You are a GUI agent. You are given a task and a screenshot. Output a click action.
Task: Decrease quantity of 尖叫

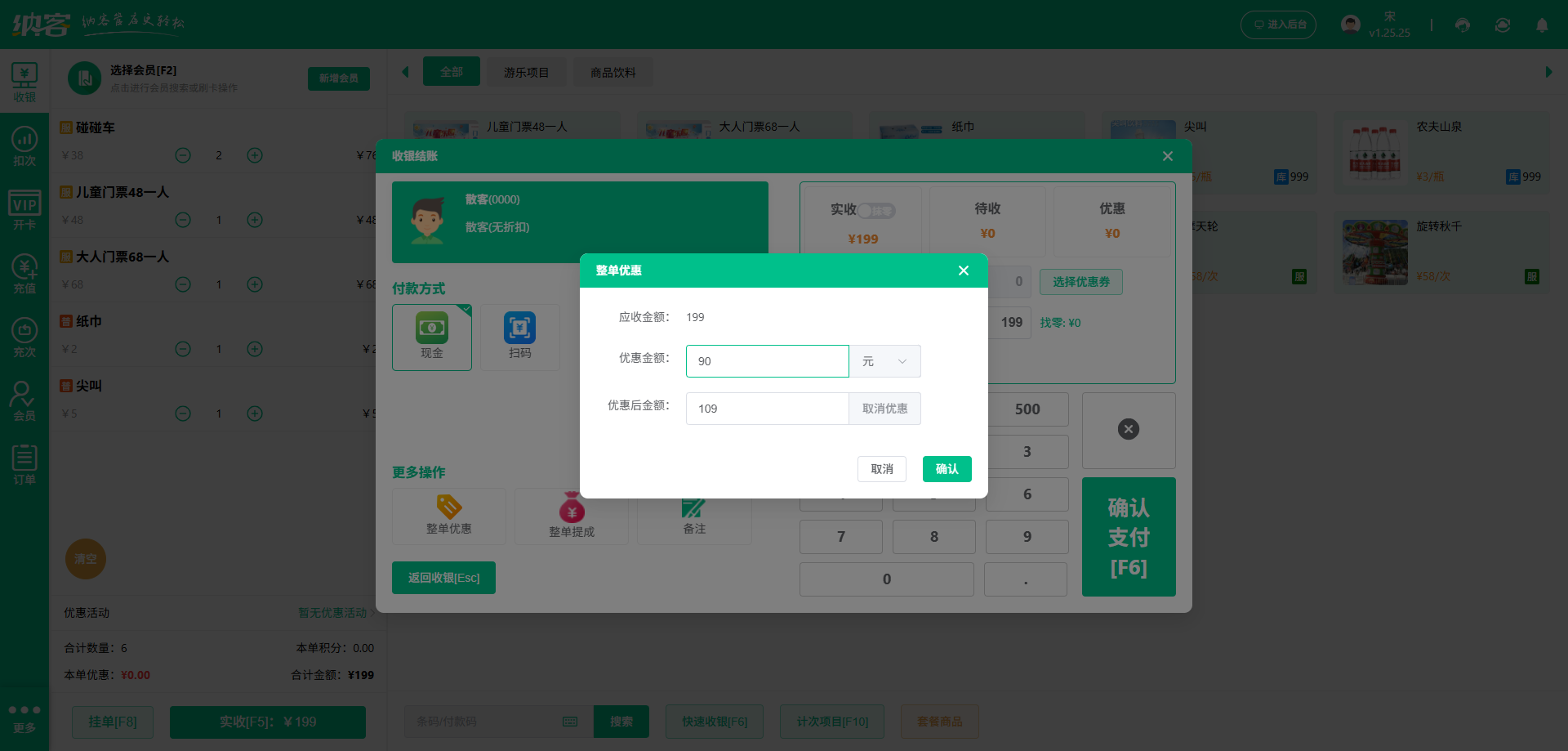[183, 413]
